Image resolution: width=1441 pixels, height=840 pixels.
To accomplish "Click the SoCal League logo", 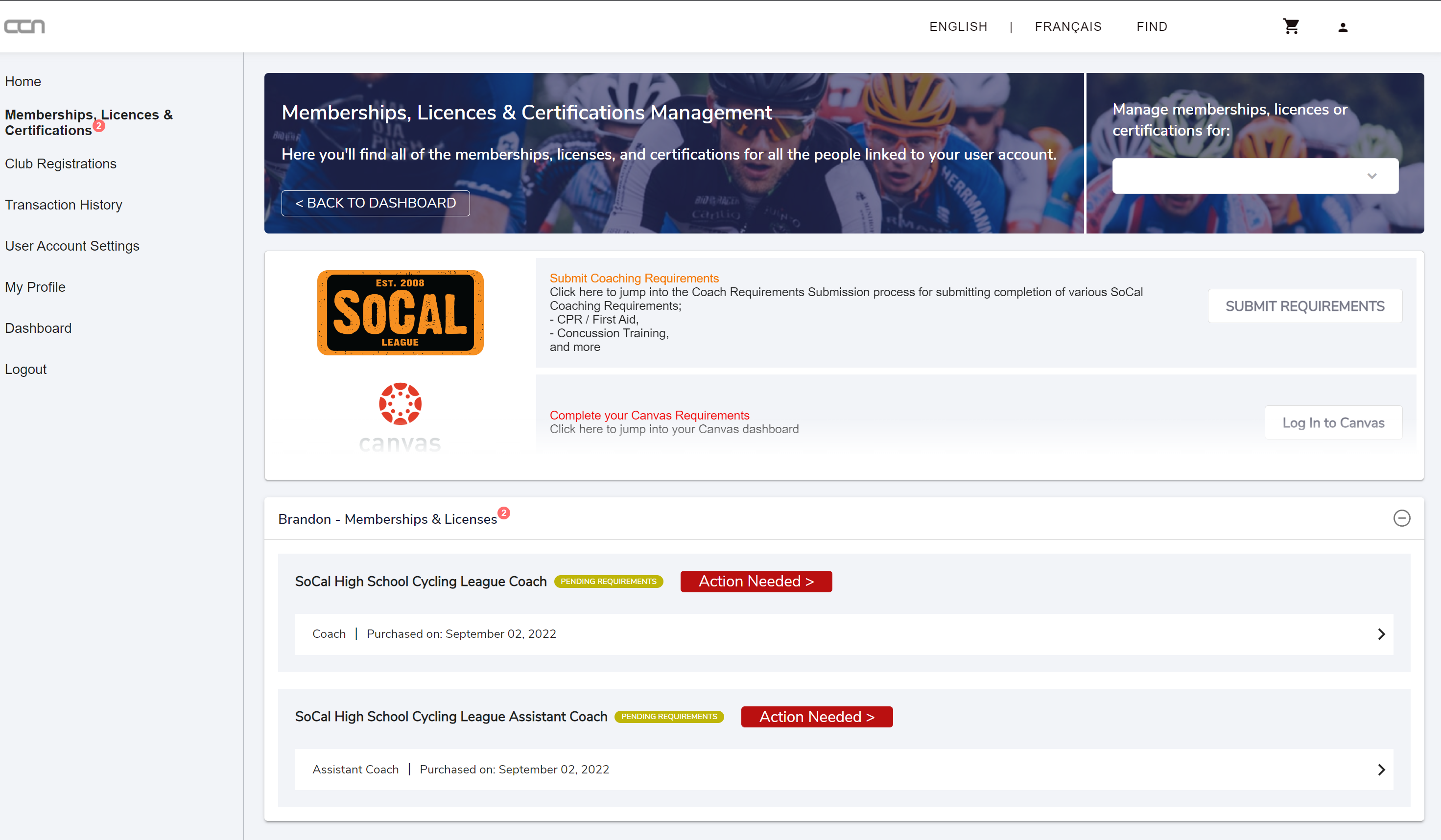I will click(x=400, y=312).
